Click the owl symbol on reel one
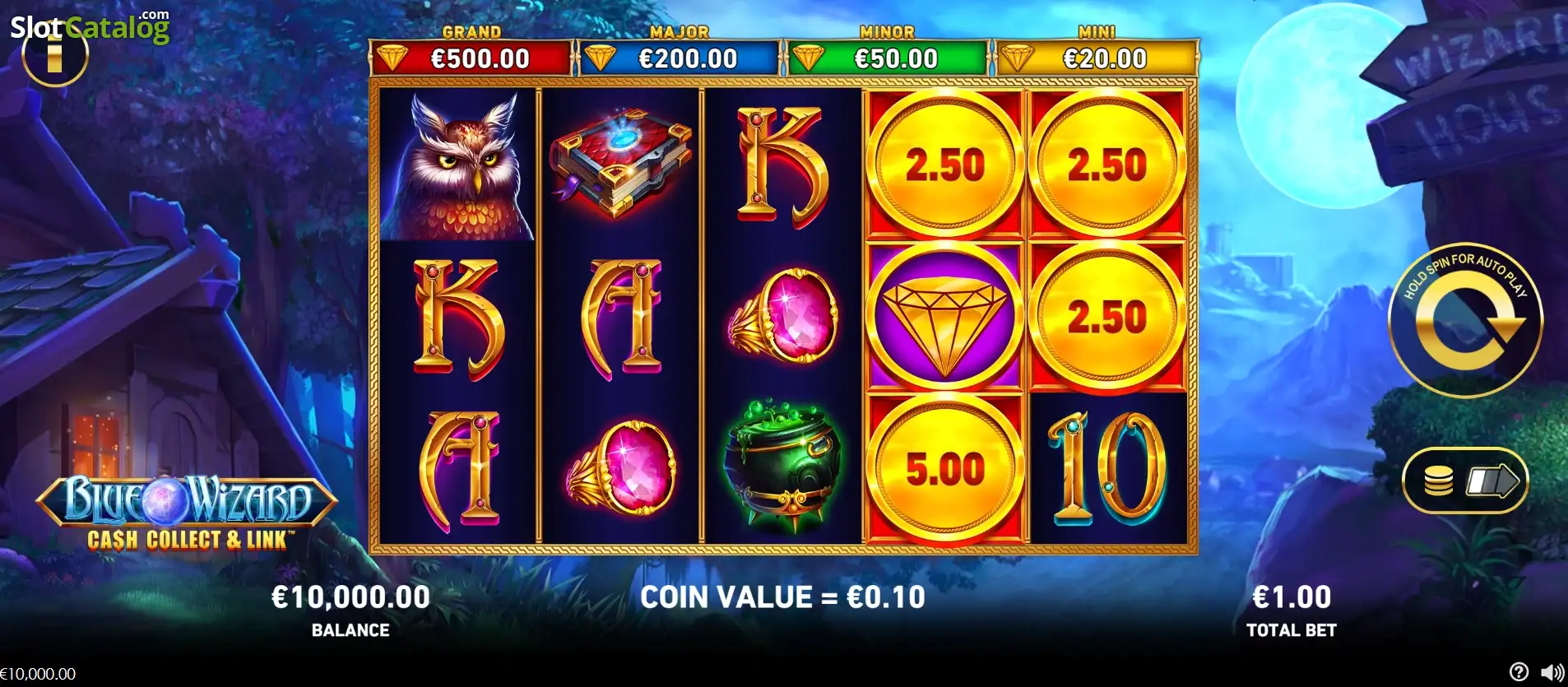Image resolution: width=1568 pixels, height=687 pixels. pyautogui.click(x=457, y=165)
